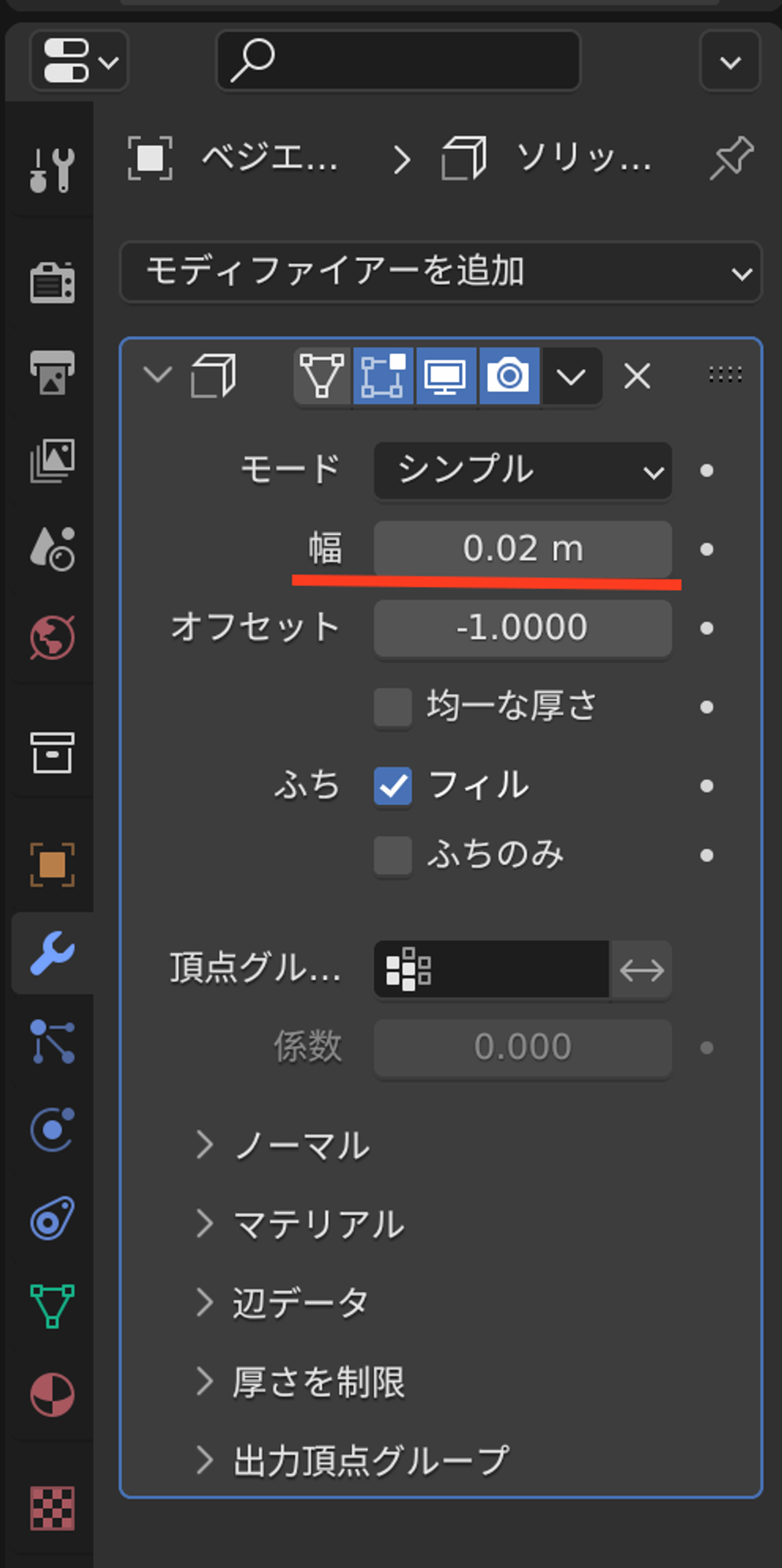The image size is (782, 1568).
Task: Click the properties search field
Action: click(398, 61)
